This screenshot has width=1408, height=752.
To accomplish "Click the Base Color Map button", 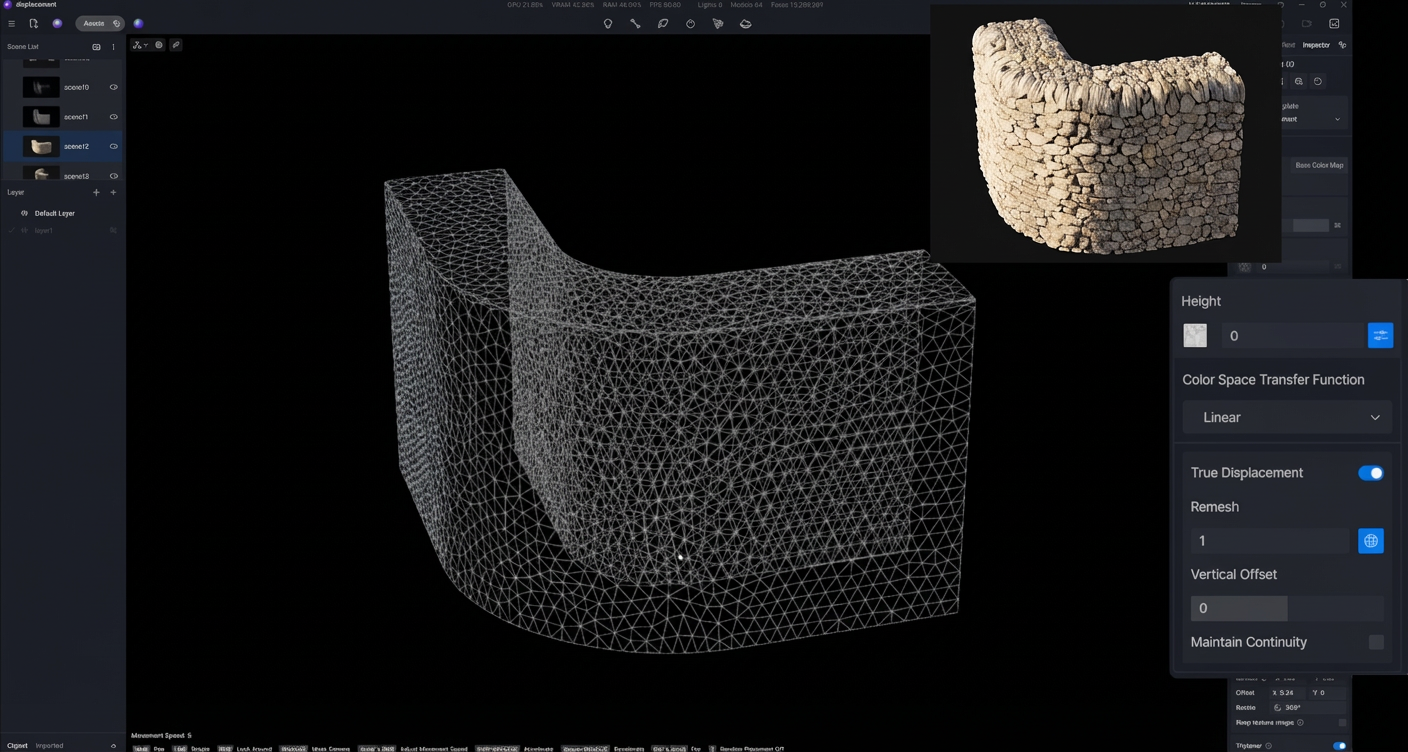I will (x=1318, y=165).
